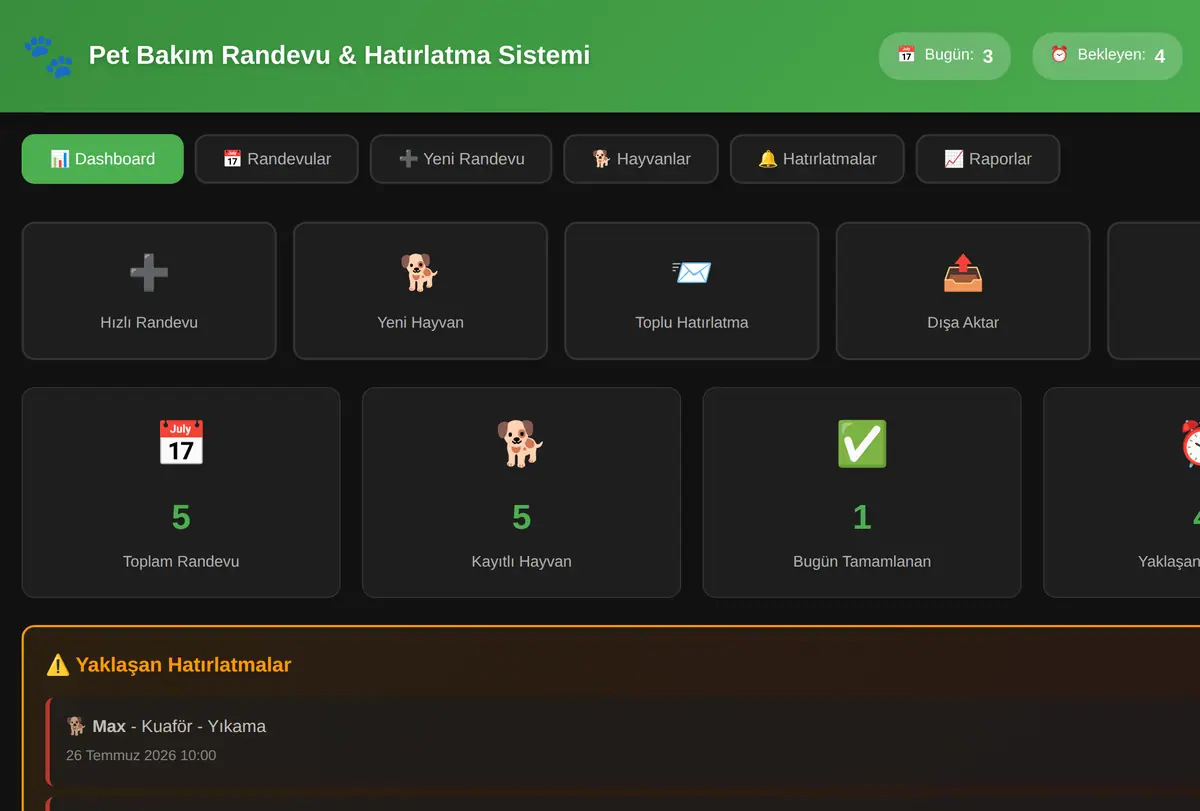The height and width of the screenshot is (811, 1200).
Task: Click the Toplam Randevu label
Action: tap(181, 562)
